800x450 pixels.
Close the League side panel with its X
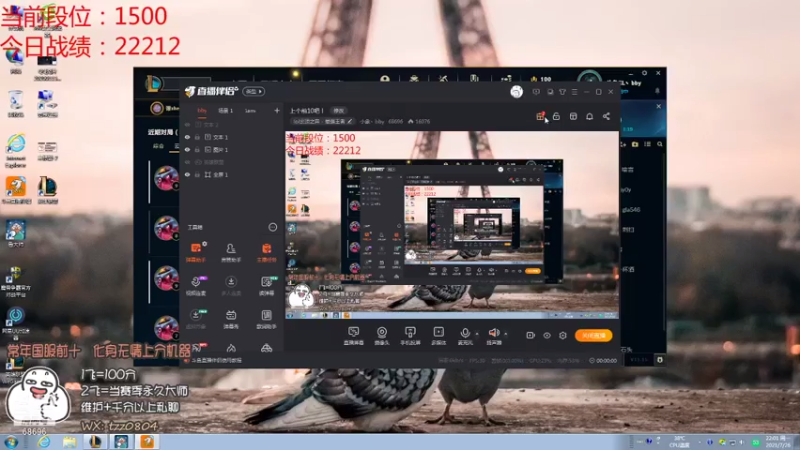[659, 106]
